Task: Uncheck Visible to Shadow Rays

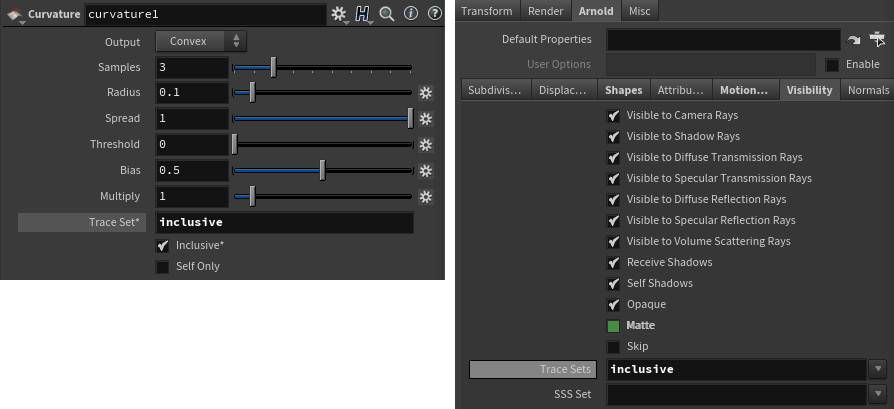Action: tap(613, 137)
